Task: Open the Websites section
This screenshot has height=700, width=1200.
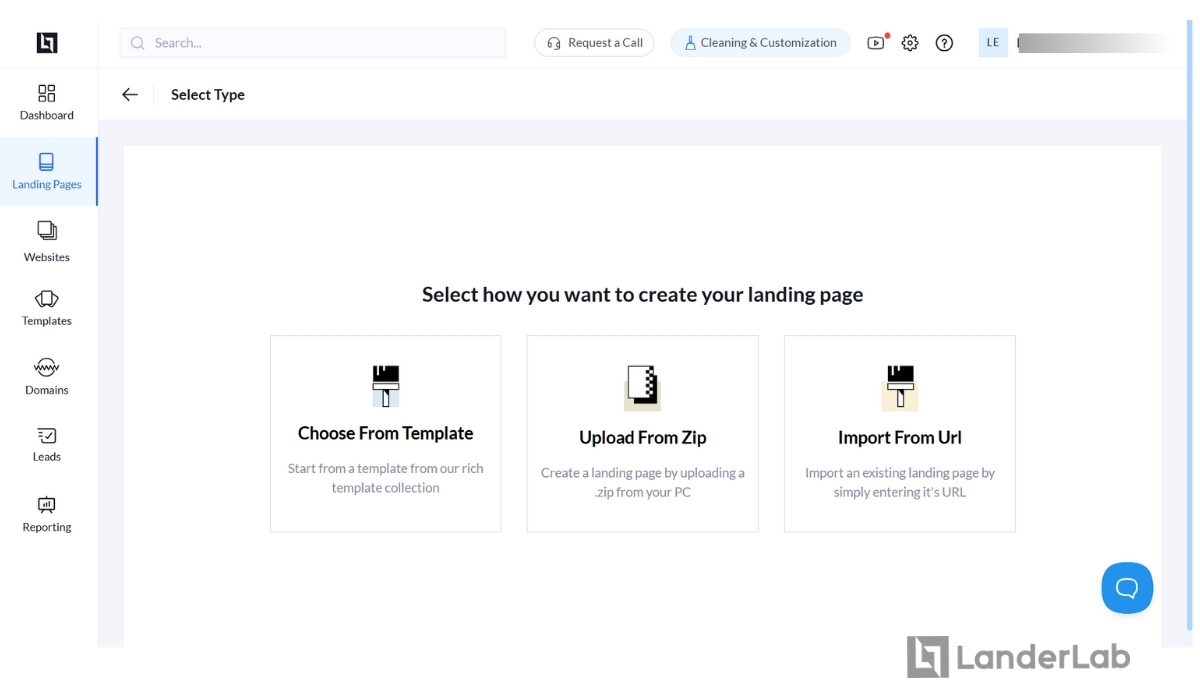Action: point(47,242)
